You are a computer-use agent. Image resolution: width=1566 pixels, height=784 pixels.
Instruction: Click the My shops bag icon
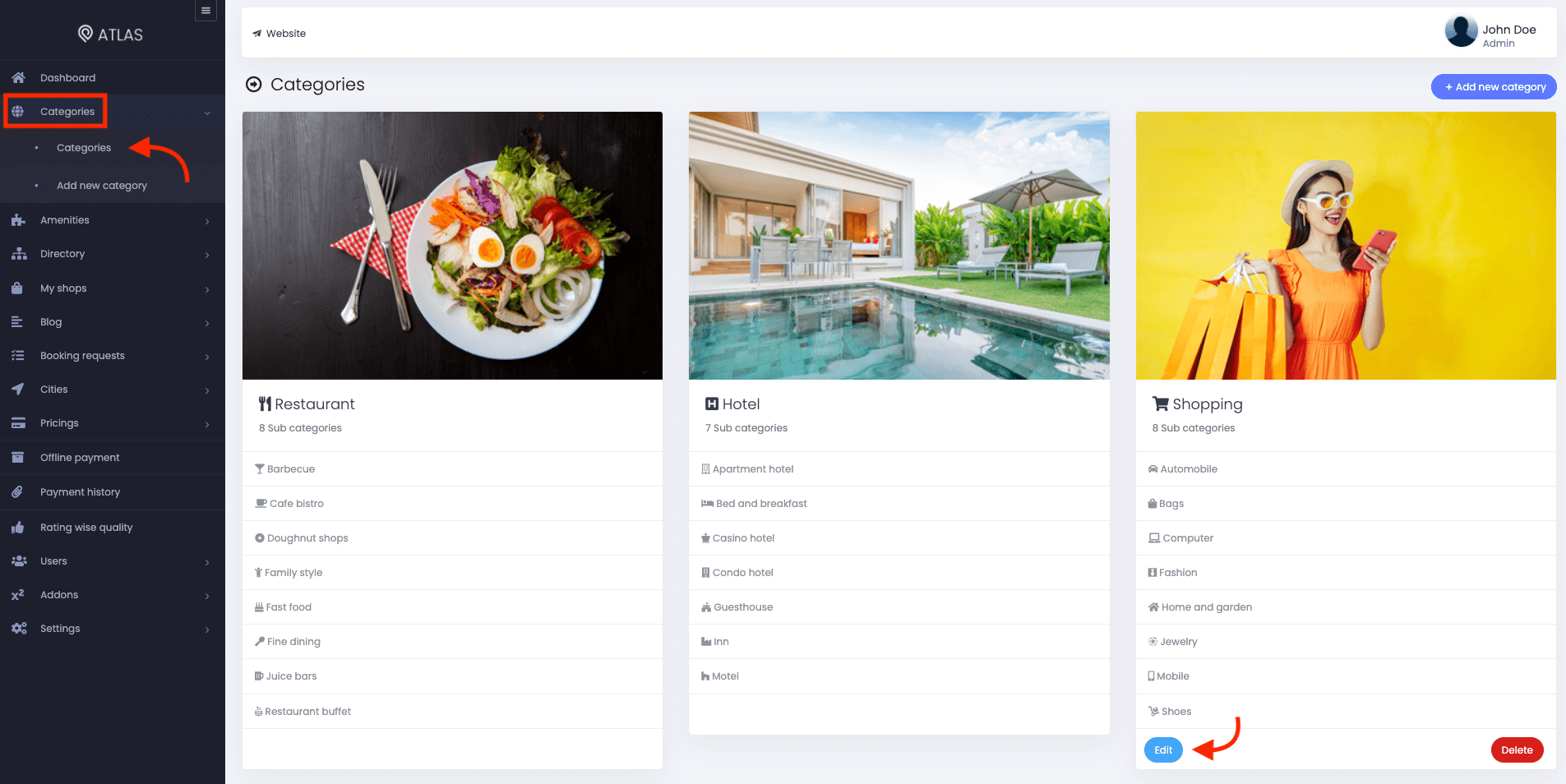coord(17,288)
